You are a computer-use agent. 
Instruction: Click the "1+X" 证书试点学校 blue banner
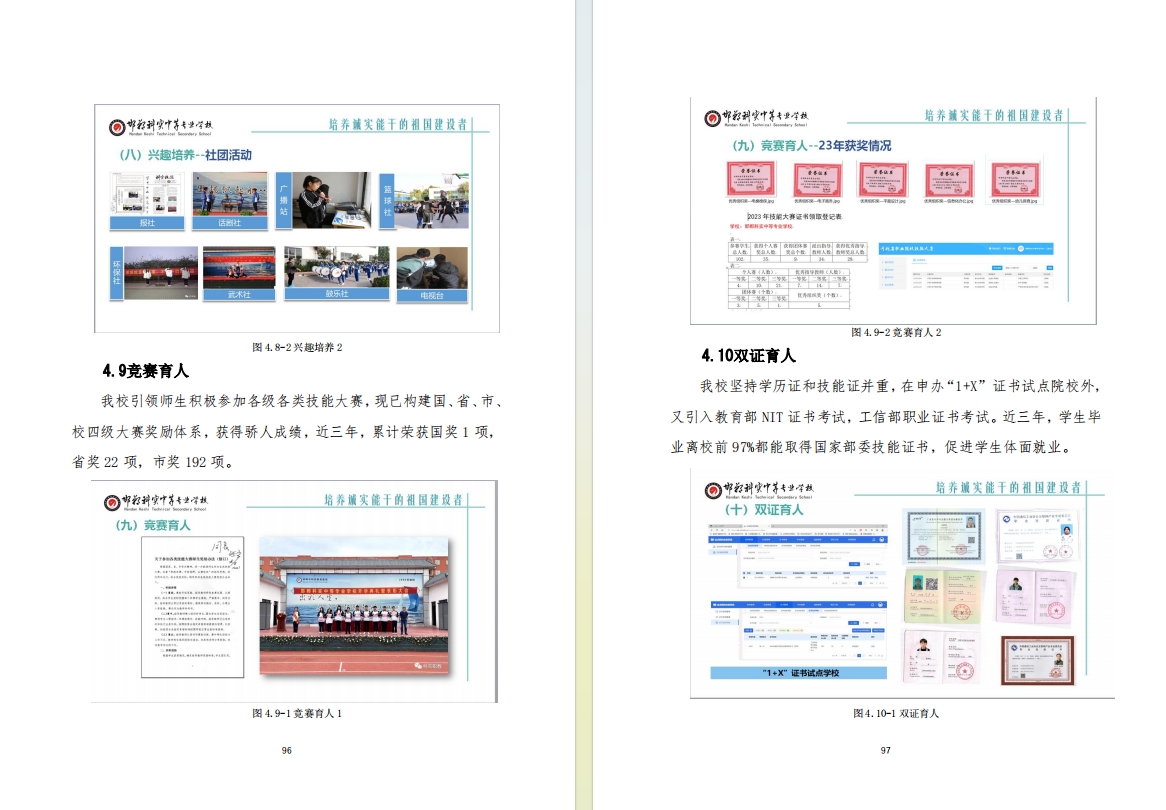(799, 672)
